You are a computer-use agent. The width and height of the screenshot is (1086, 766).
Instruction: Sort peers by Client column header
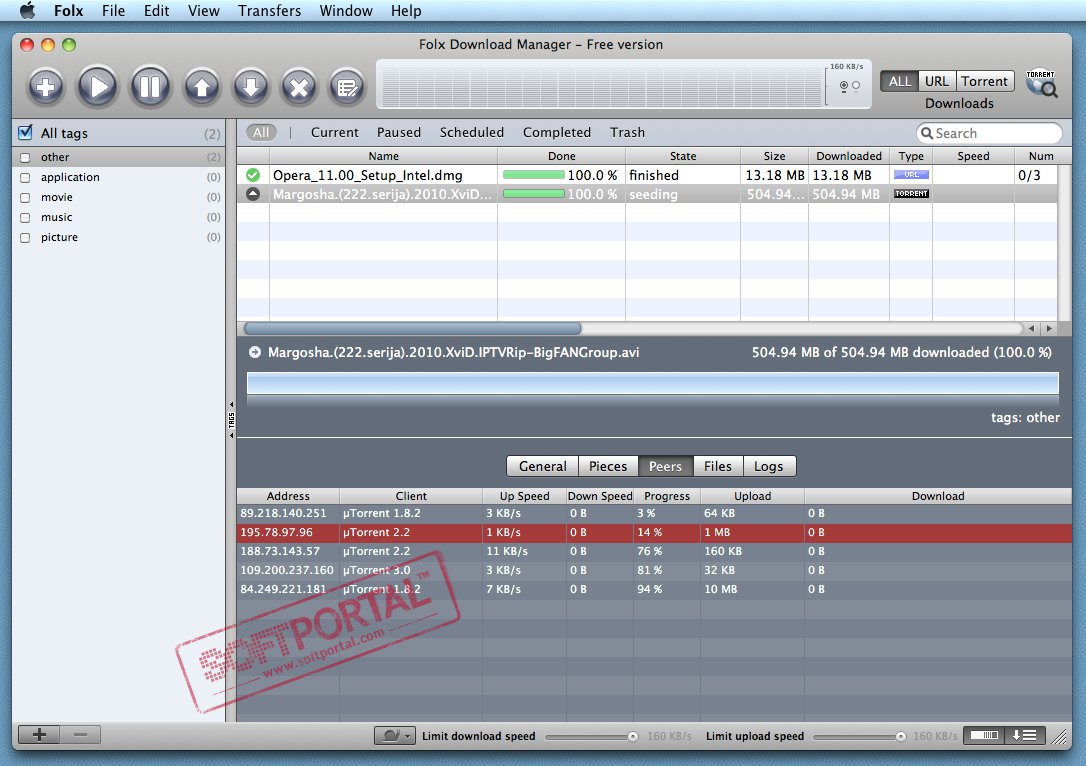pyautogui.click(x=411, y=496)
